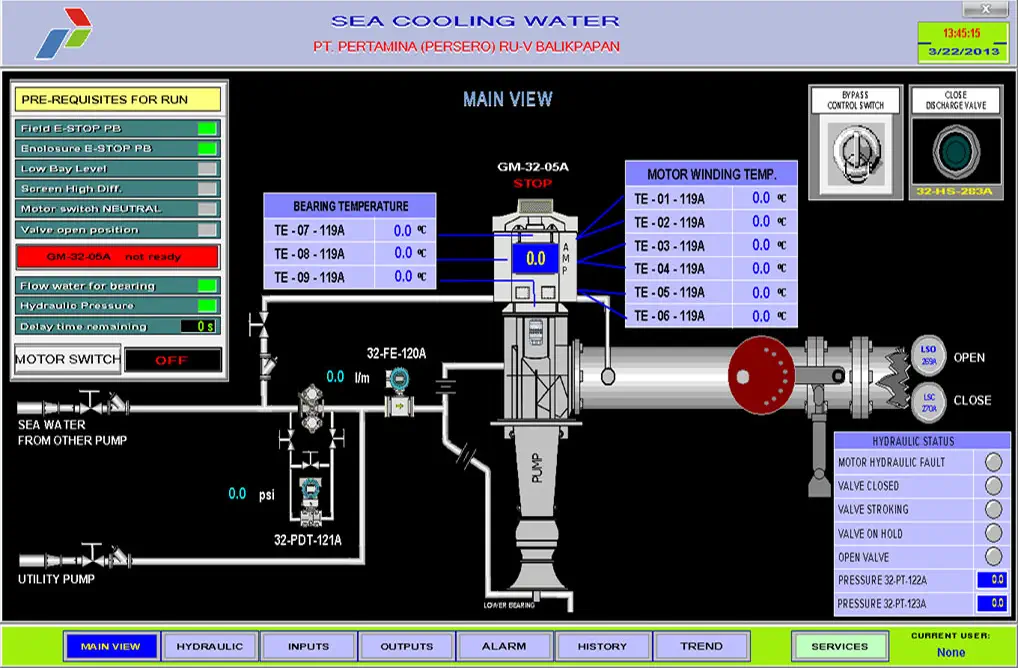Select the LSC 270A close limit switch
The width and height of the screenshot is (1018, 668).
[x=927, y=400]
